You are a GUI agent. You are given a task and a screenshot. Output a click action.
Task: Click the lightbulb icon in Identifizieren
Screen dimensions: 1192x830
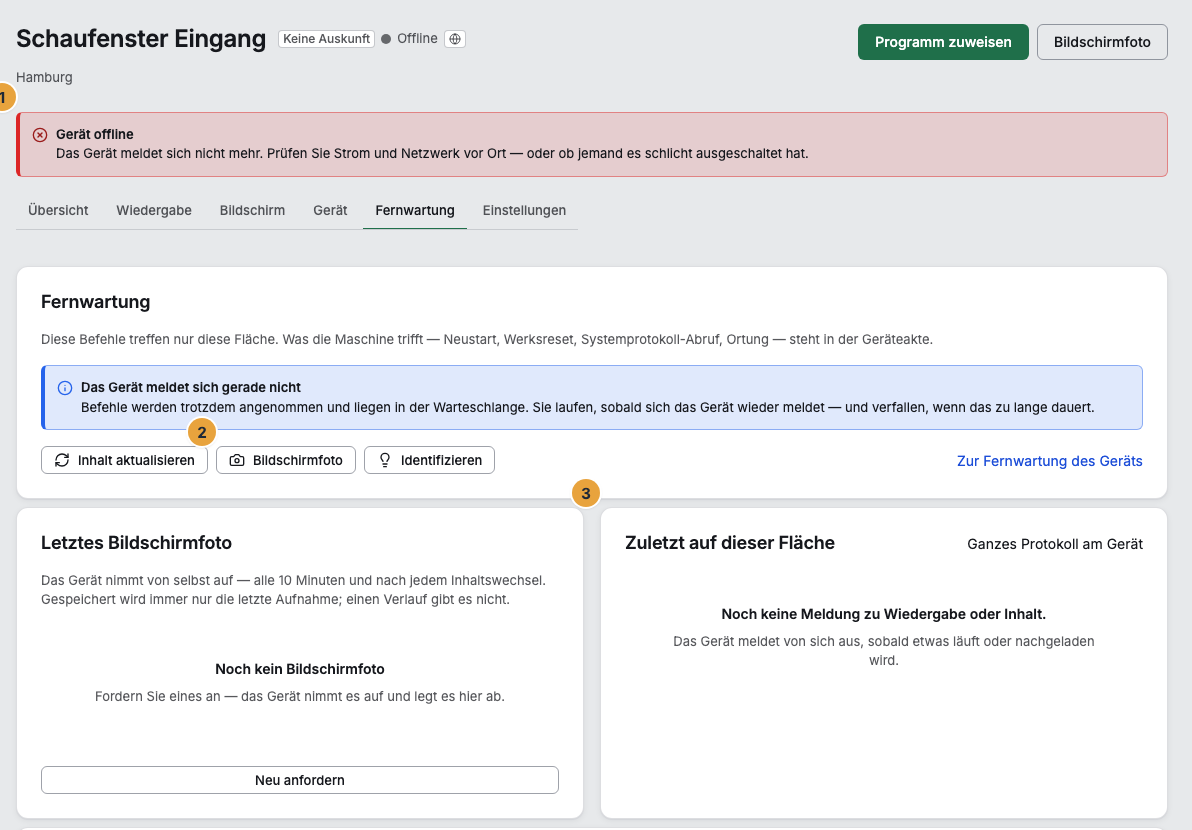(385, 460)
